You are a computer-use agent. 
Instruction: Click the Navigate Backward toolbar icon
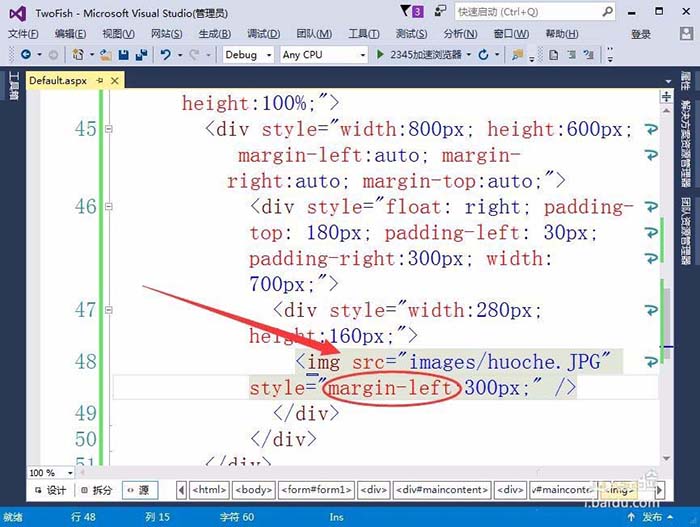tap(26, 55)
